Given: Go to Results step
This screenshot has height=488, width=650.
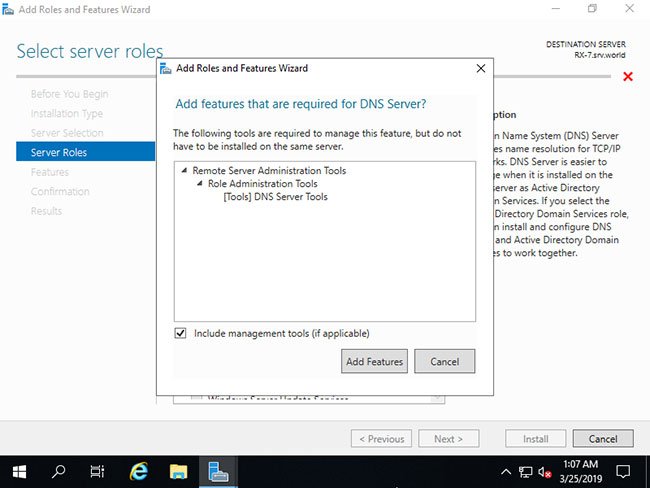Looking at the screenshot, I should 46,211.
